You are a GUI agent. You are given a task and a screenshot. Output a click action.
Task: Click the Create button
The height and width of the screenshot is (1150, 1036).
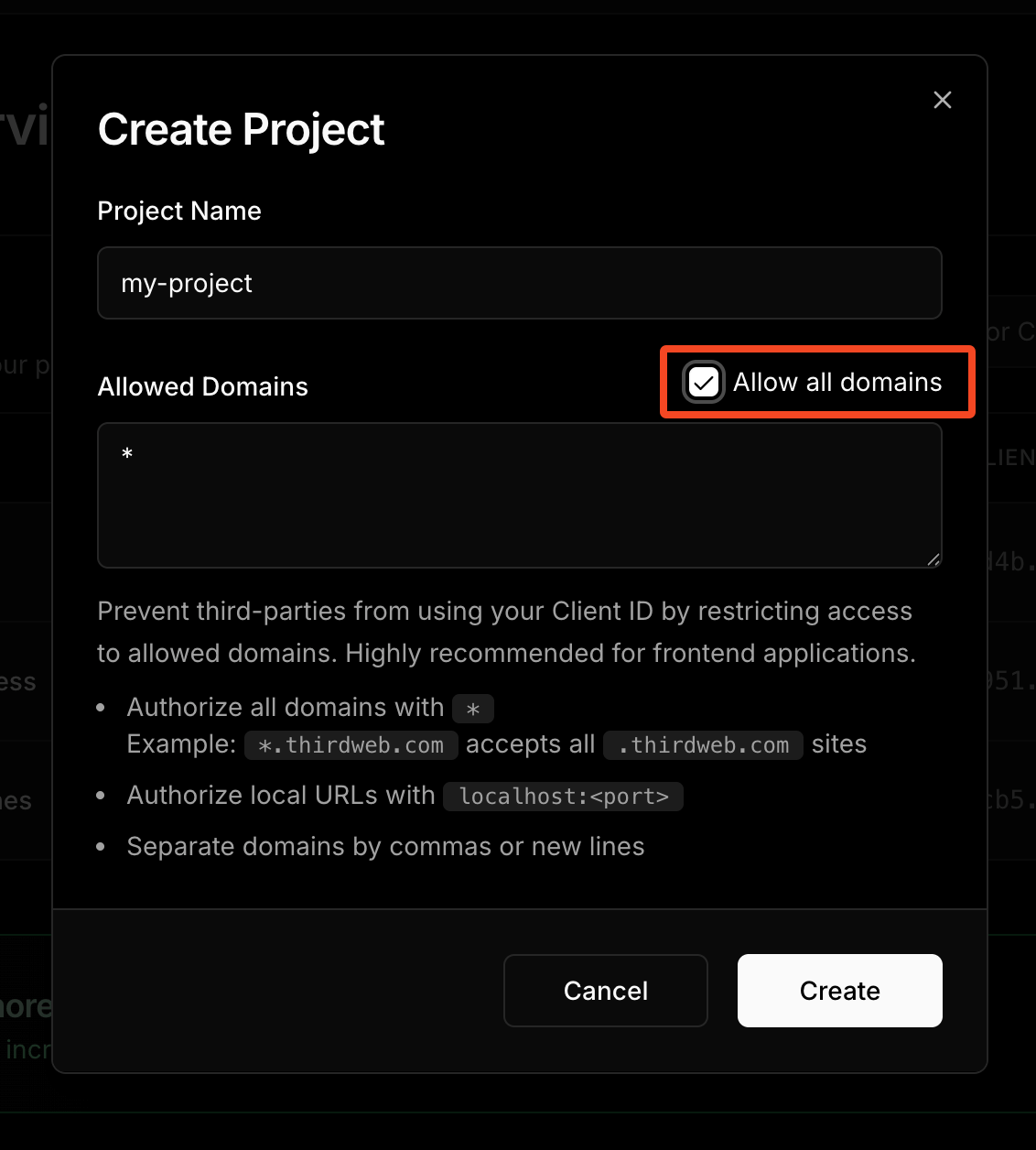tap(838, 990)
